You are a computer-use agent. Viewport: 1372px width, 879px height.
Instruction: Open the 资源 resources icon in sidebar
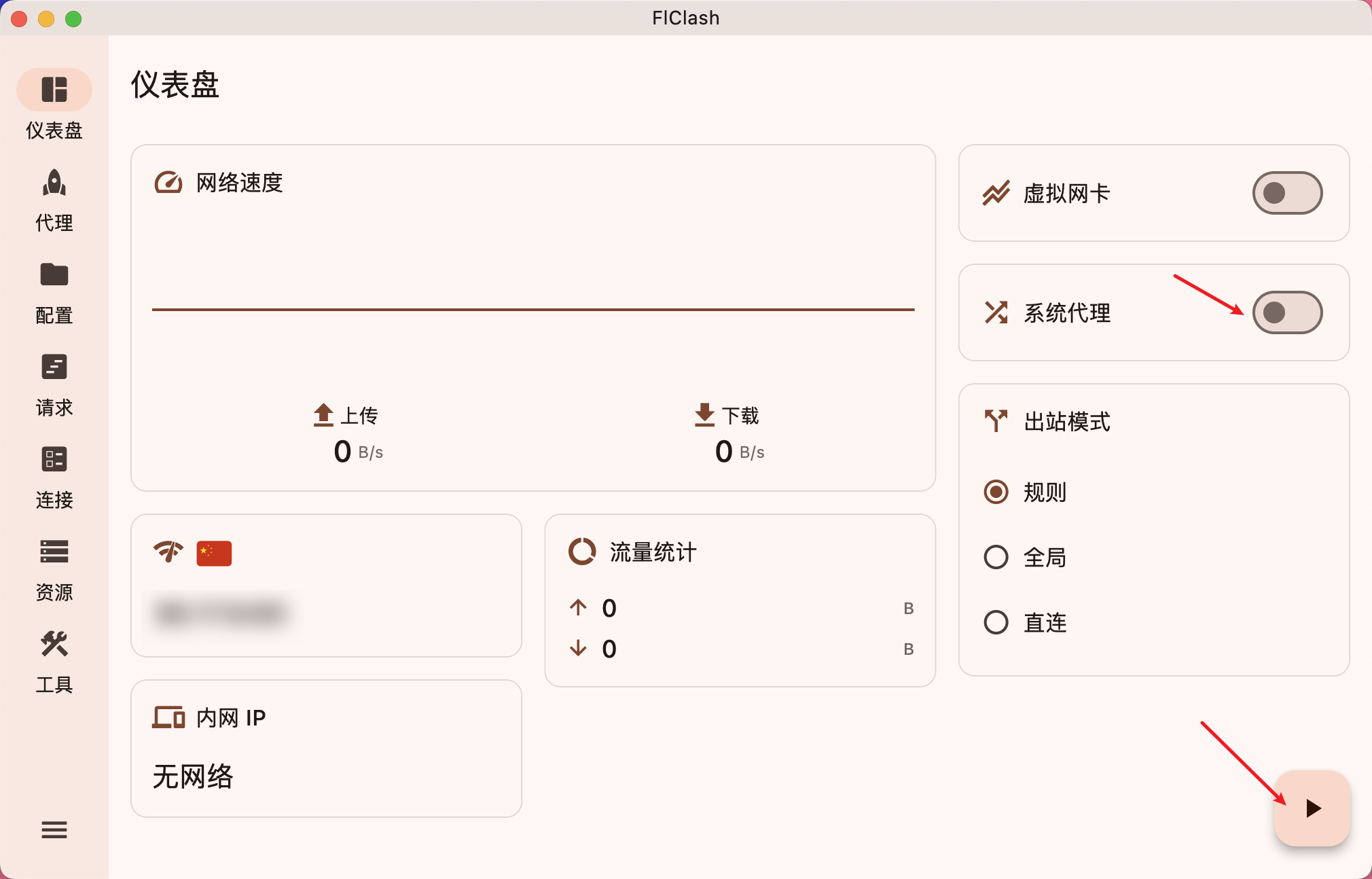tap(54, 552)
